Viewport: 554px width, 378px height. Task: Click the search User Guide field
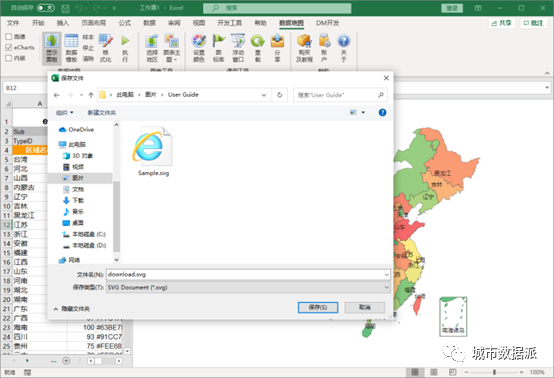coord(340,95)
